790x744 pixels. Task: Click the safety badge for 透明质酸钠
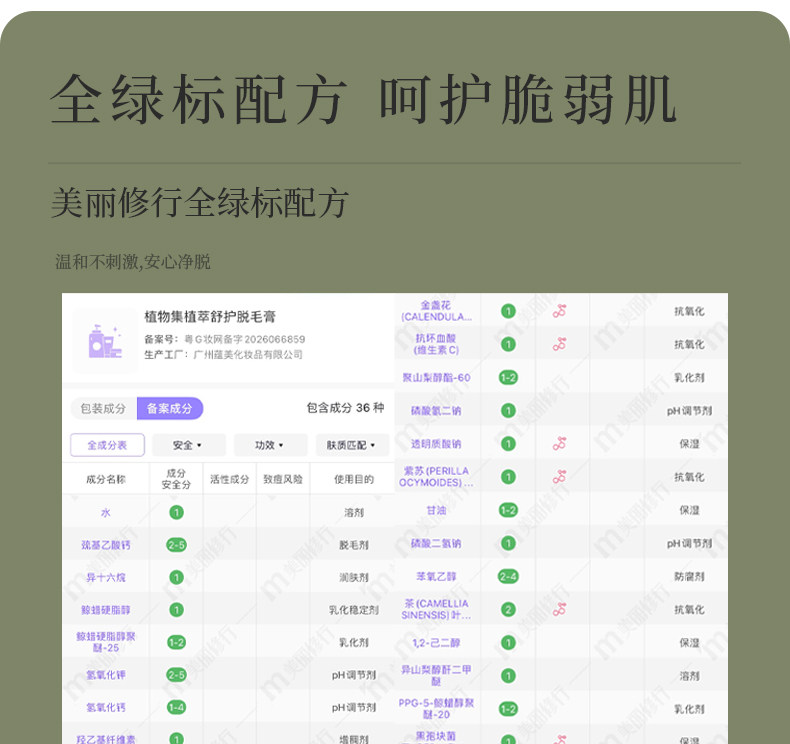(508, 444)
